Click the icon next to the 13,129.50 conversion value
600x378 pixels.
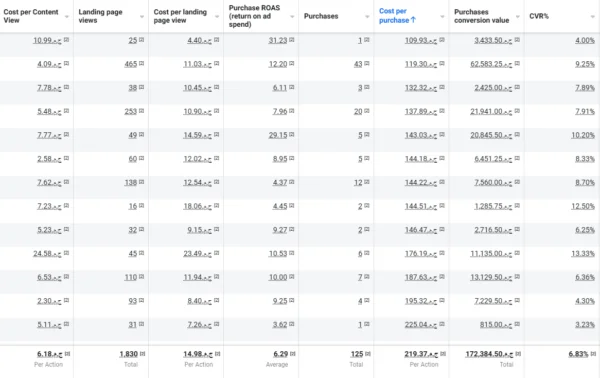(x=517, y=277)
